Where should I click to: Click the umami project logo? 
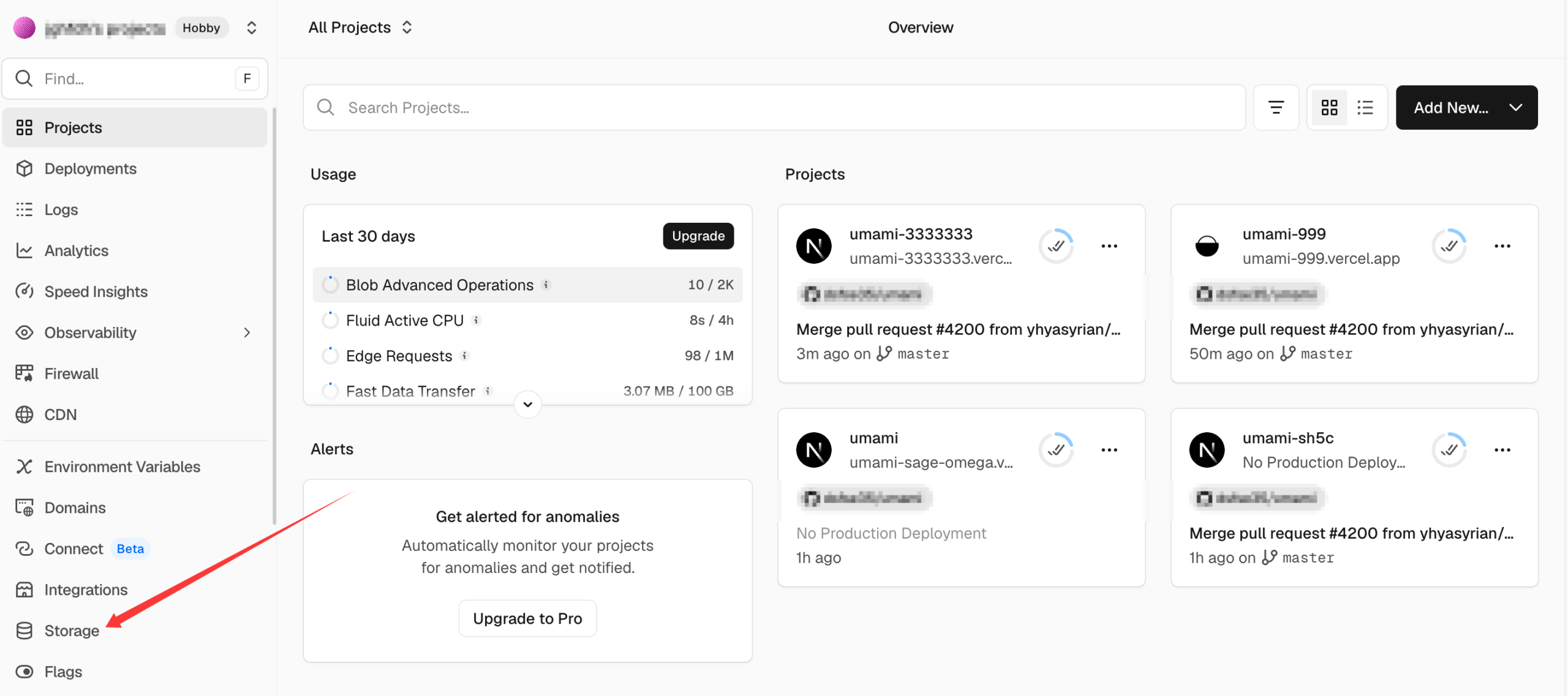coord(814,450)
